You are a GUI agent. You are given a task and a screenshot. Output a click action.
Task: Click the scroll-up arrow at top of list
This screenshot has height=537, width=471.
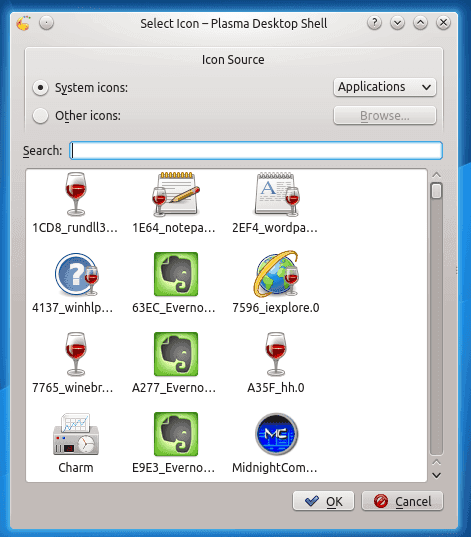tap(436, 175)
